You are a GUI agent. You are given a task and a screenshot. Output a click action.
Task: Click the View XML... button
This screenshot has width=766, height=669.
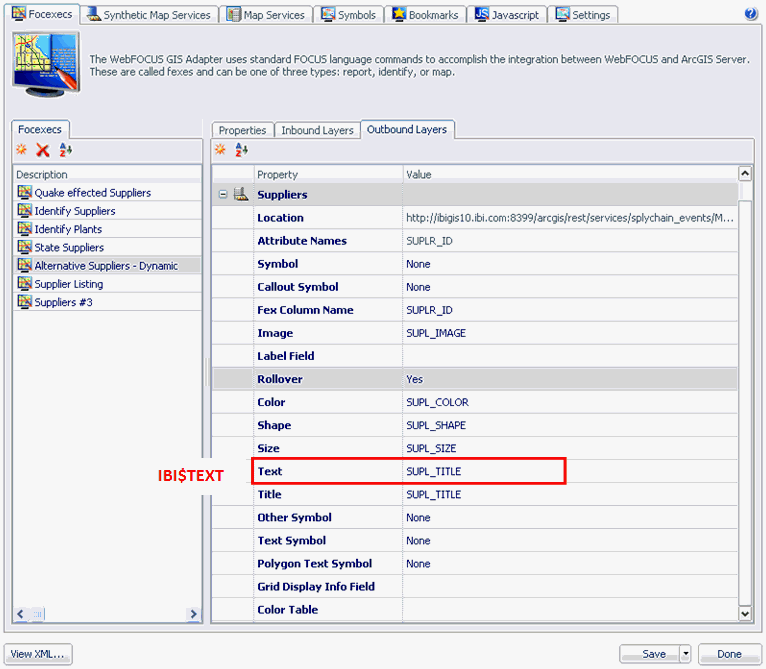coord(38,654)
